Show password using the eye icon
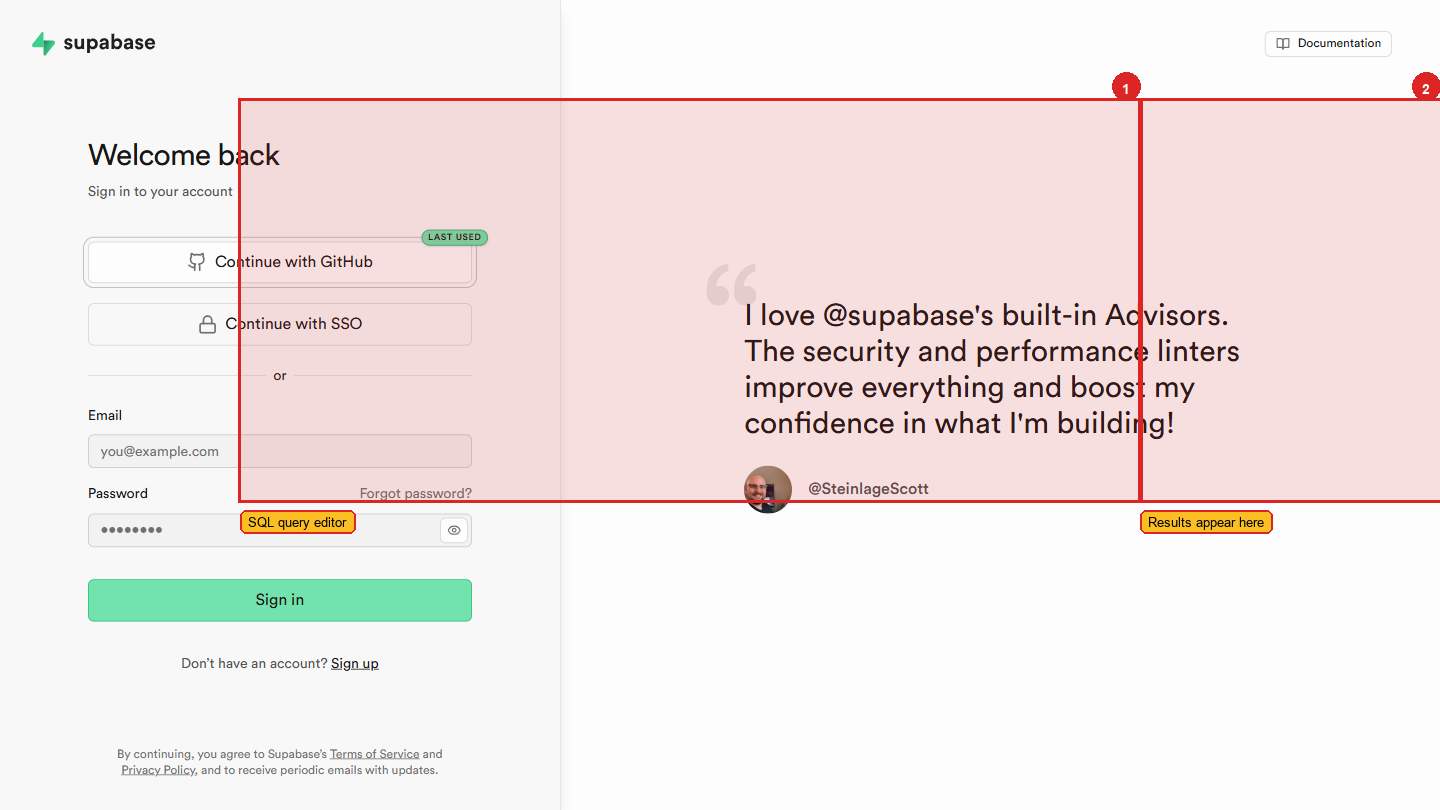 454,530
